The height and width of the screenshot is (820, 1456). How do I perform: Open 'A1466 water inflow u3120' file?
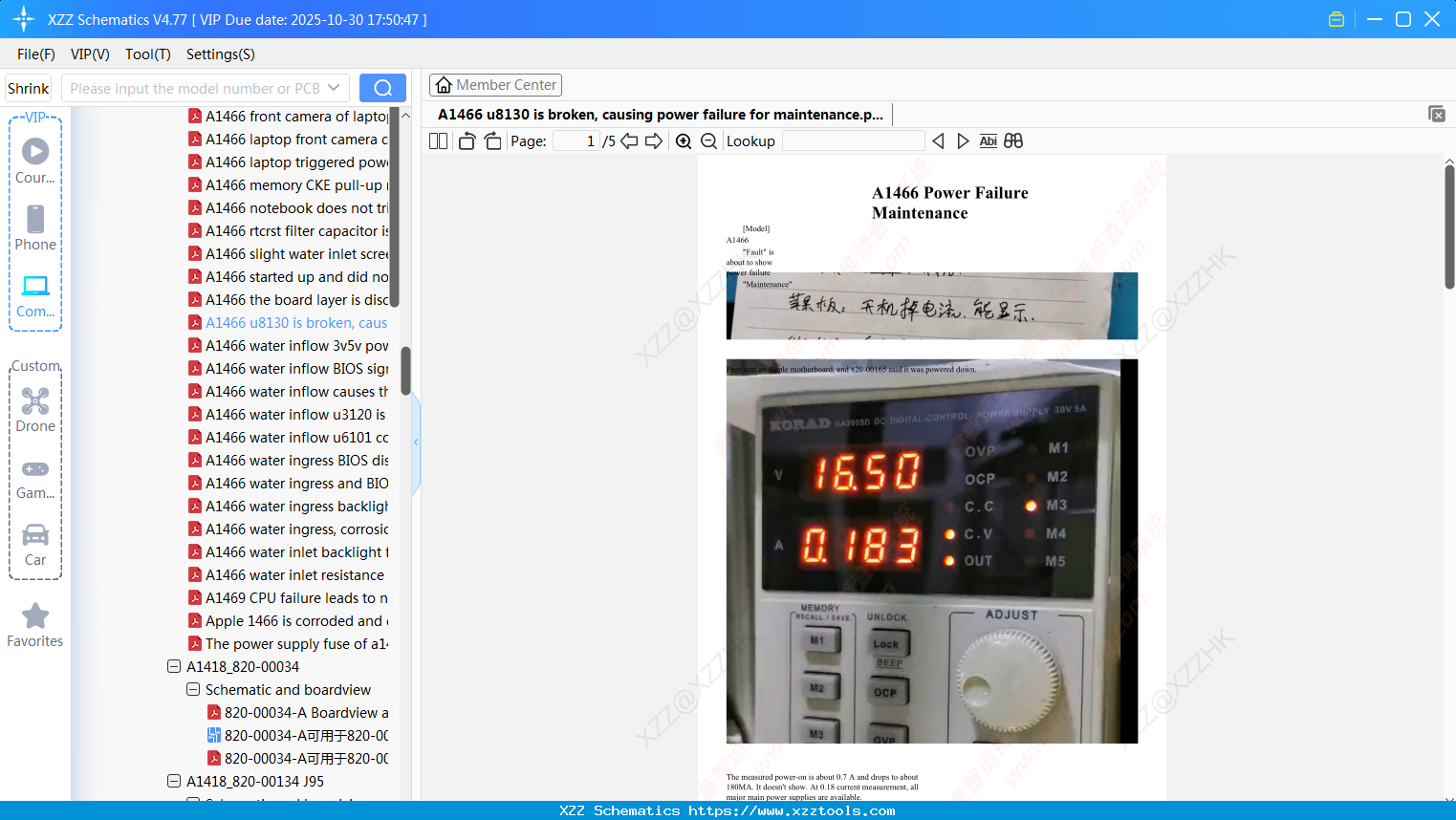(288, 414)
